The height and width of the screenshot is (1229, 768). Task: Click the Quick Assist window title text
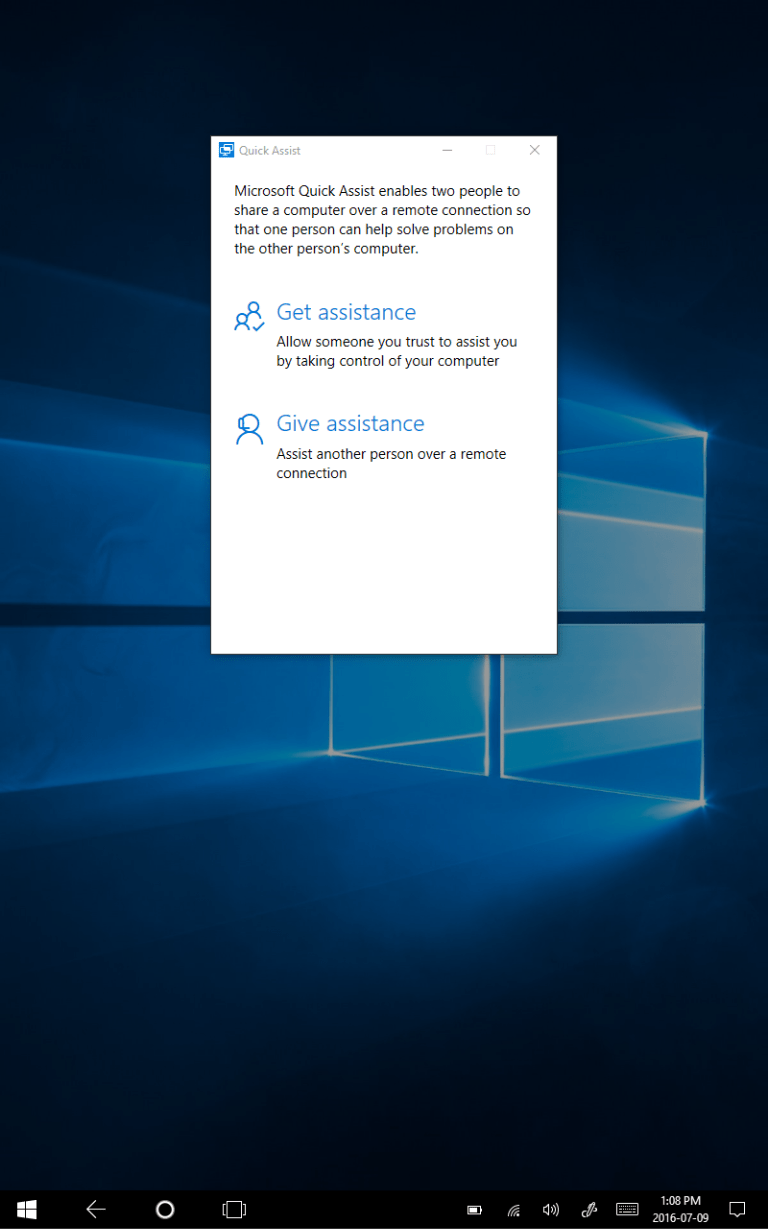270,151
